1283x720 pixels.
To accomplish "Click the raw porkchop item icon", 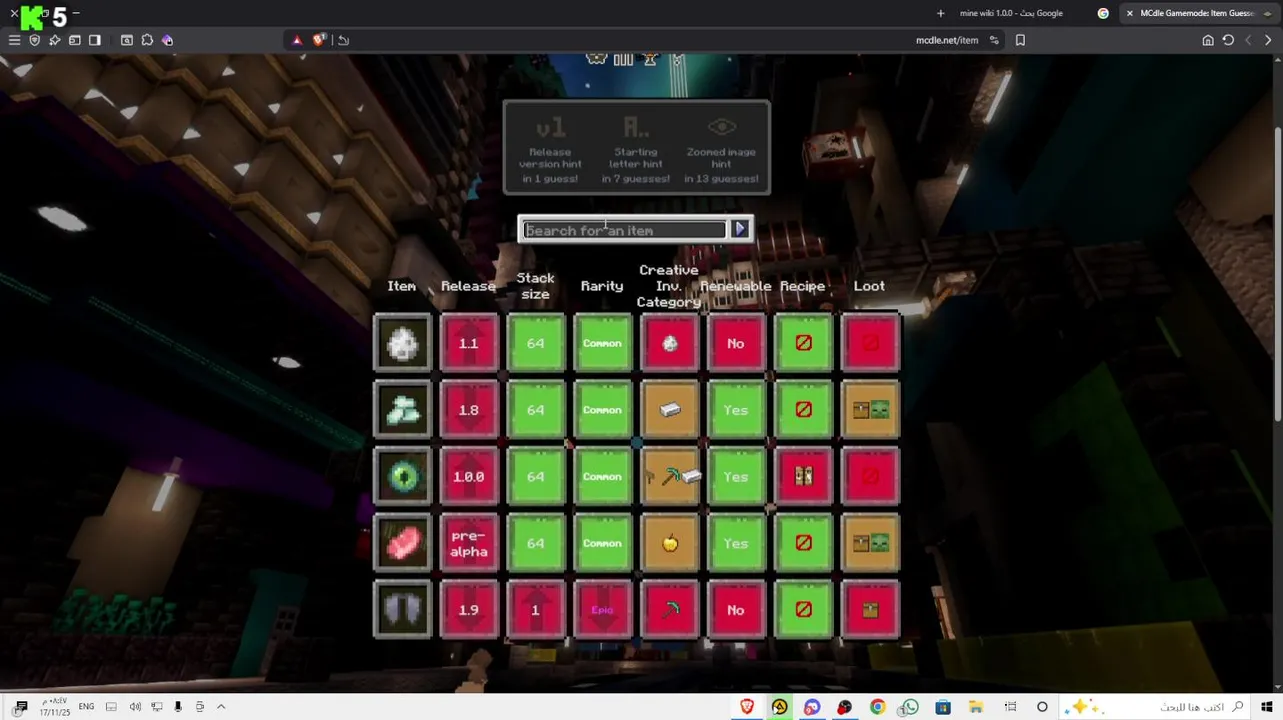I will (402, 543).
